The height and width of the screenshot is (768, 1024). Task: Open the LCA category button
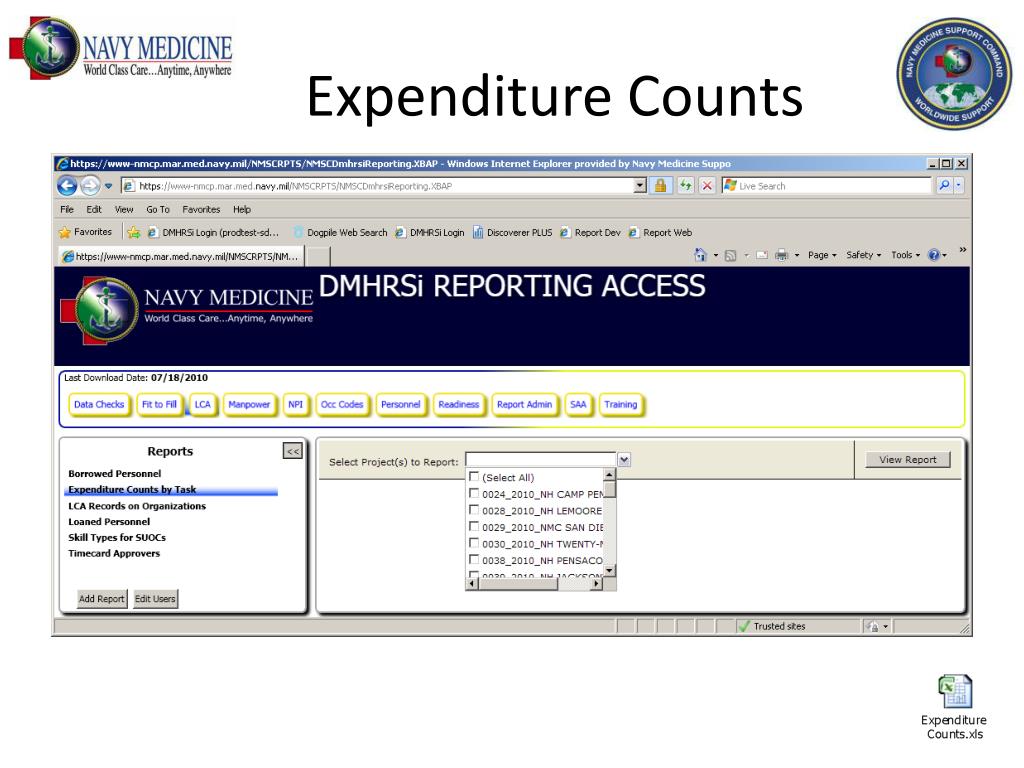point(202,405)
